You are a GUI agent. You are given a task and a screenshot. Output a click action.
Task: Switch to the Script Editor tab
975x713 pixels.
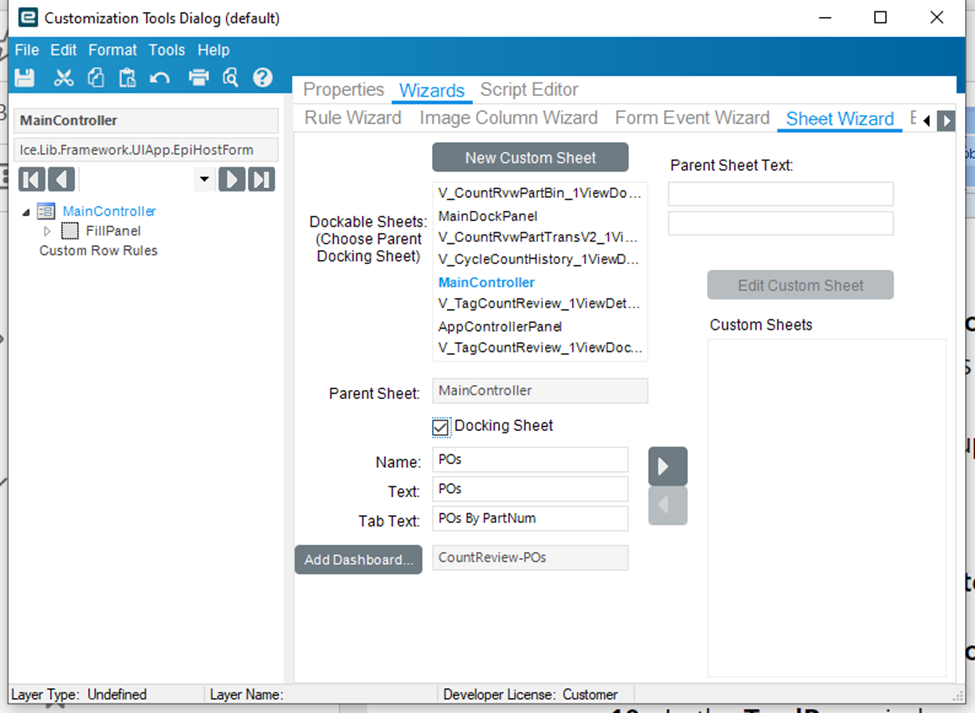tap(529, 90)
